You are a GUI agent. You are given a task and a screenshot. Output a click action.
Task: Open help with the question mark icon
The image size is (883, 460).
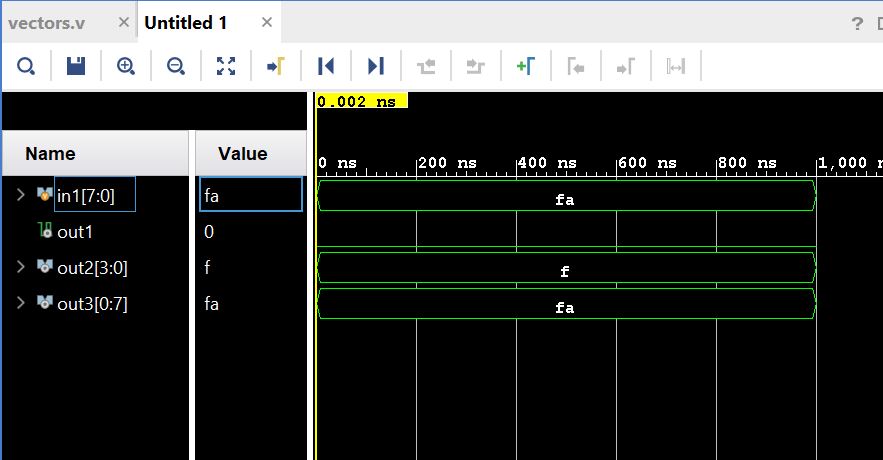(856, 23)
